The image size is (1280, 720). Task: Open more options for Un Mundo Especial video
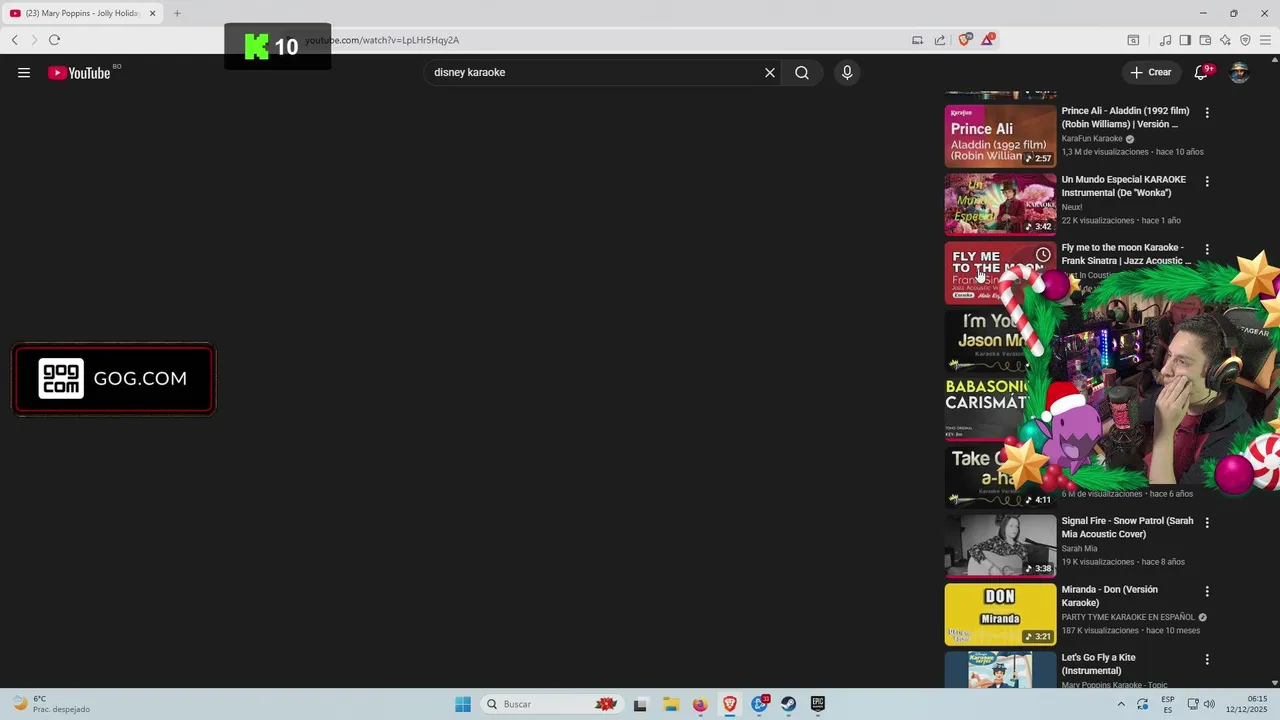(x=1207, y=182)
